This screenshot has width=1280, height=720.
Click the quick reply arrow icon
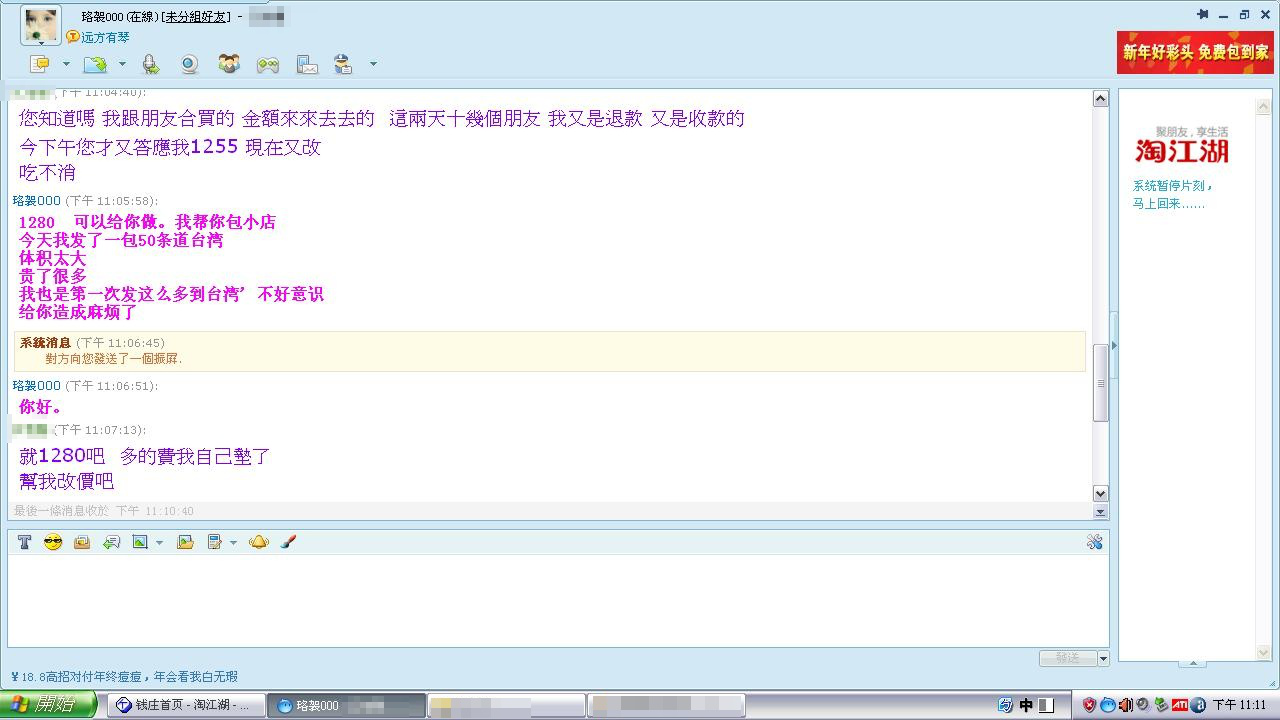tap(111, 542)
